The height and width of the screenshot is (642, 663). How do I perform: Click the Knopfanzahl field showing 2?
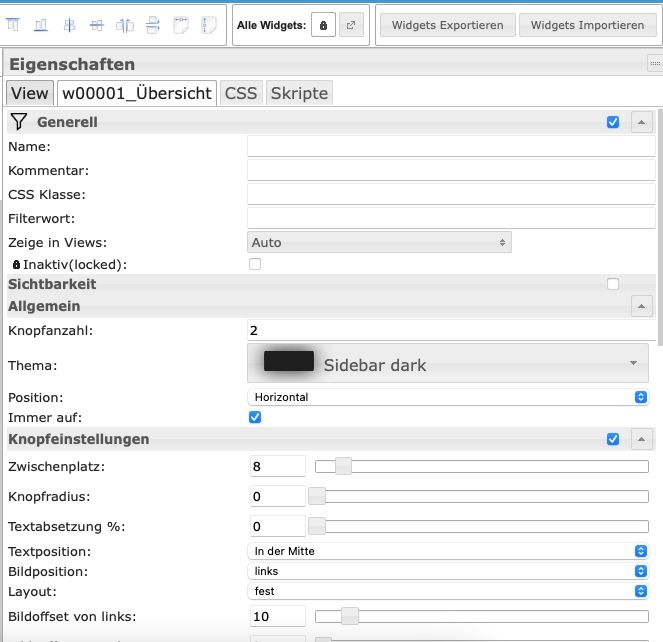(451, 330)
